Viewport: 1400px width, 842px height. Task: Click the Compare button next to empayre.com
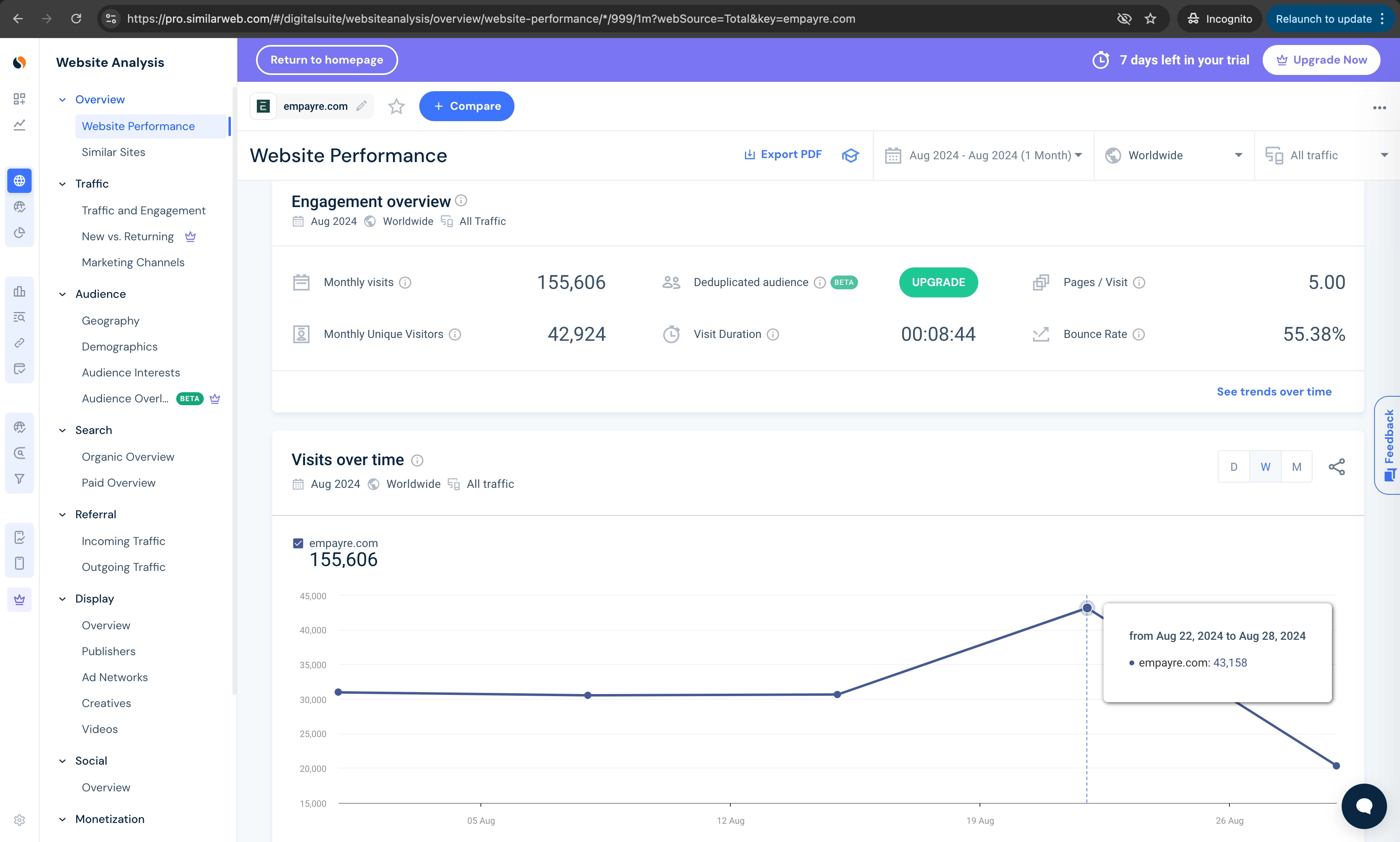[x=466, y=106]
